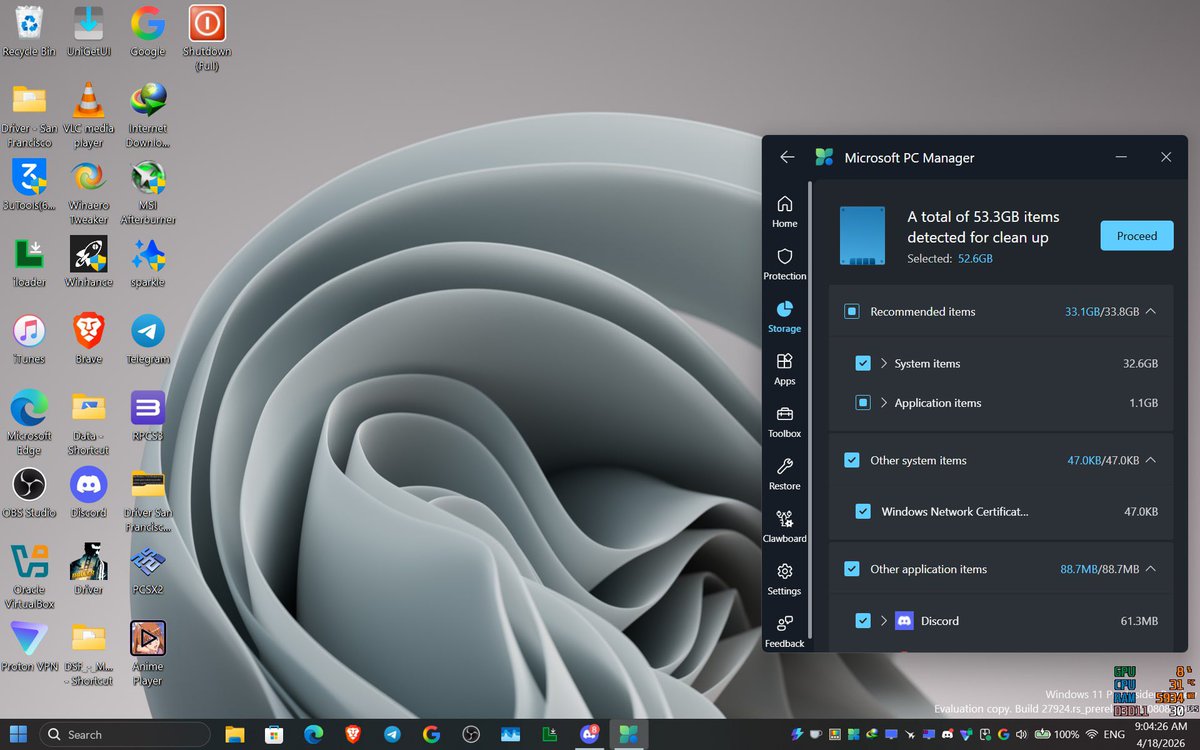The width and height of the screenshot is (1200, 750).
Task: Toggle the Recommended items checkbox
Action: (x=852, y=312)
